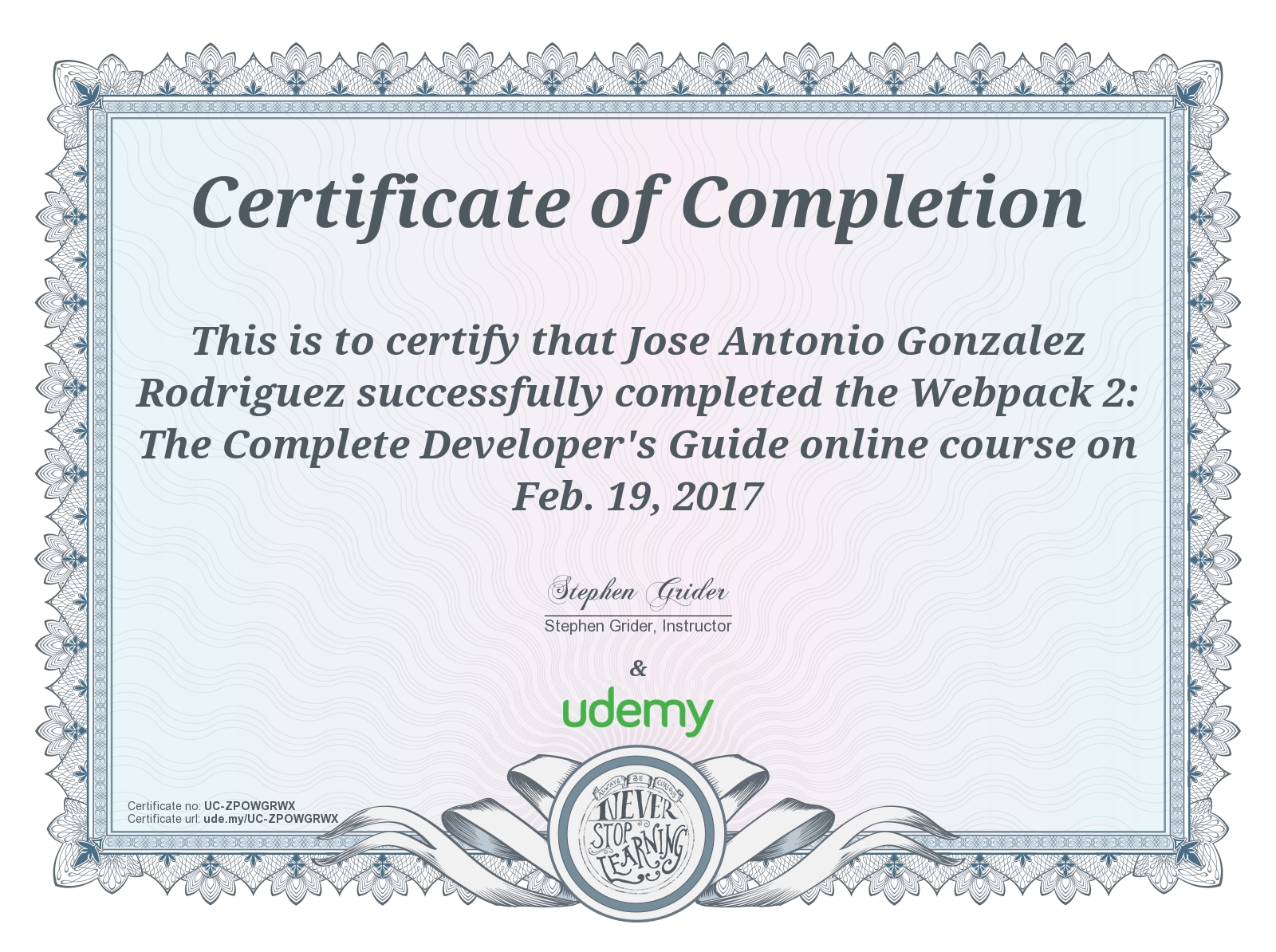Click the green udemy logo

[x=637, y=711]
